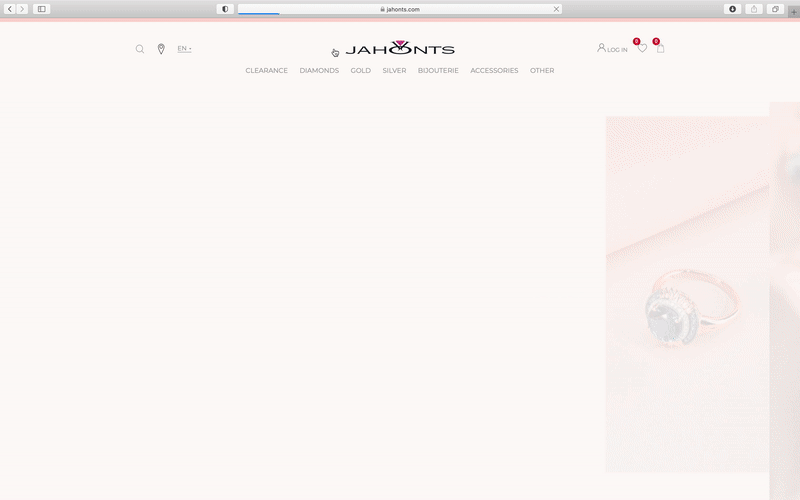
Task: Open the DIAMONDS menu item
Action: coord(319,70)
